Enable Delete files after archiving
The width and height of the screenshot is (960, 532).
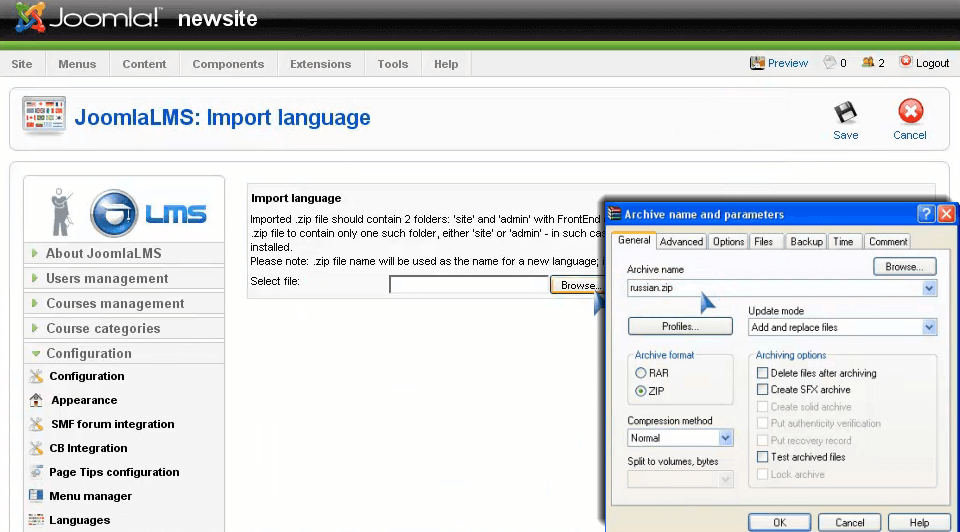762,373
